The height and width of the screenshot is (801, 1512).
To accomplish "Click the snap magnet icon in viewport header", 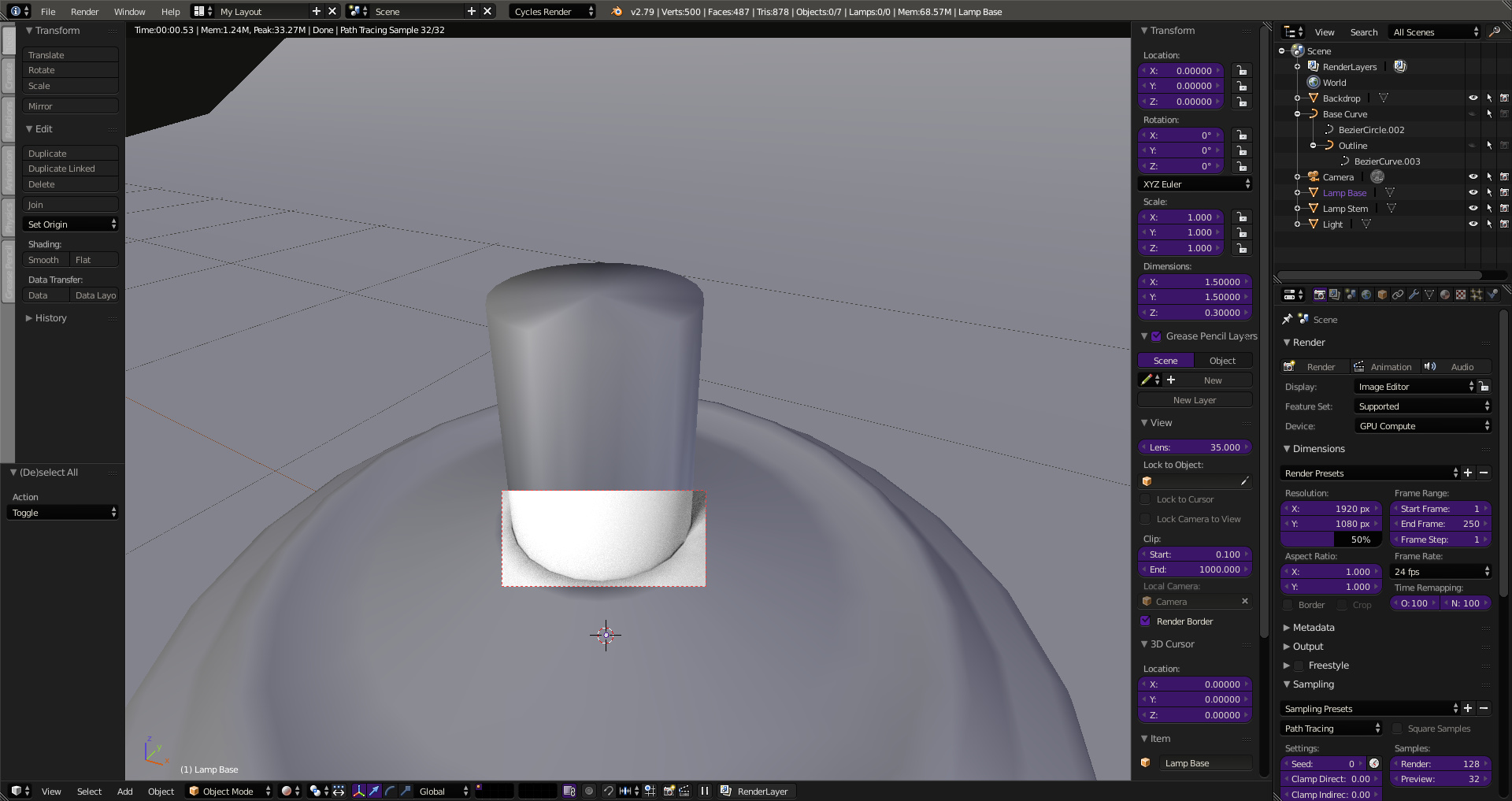I will tap(609, 791).
